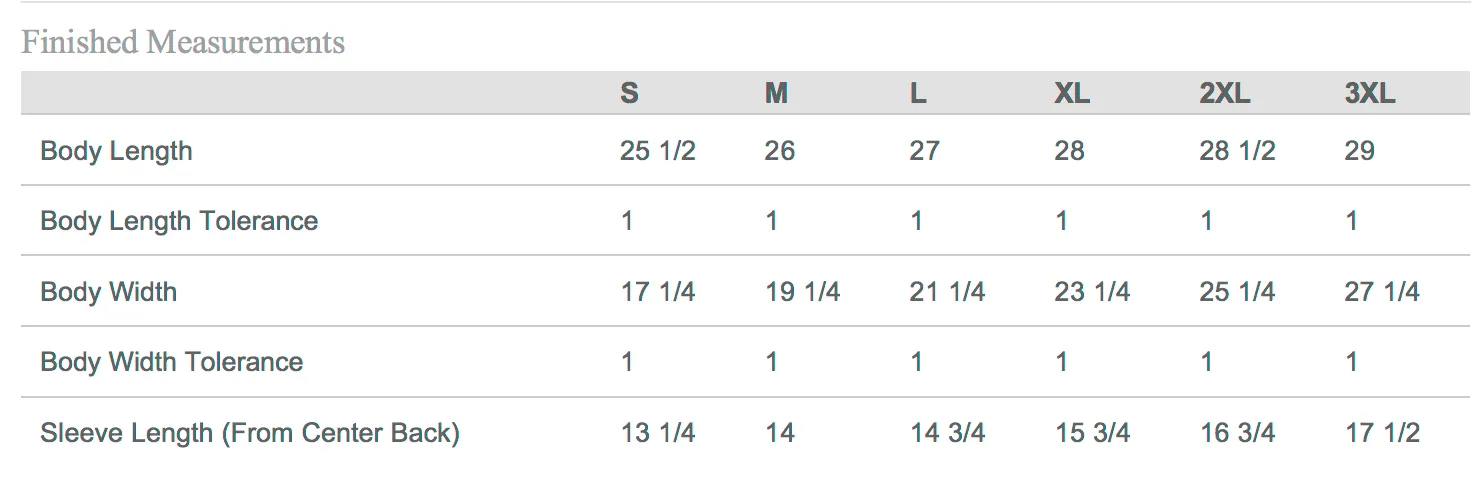This screenshot has height=480, width=1480.
Task: Select the S size column header
Action: pos(629,94)
